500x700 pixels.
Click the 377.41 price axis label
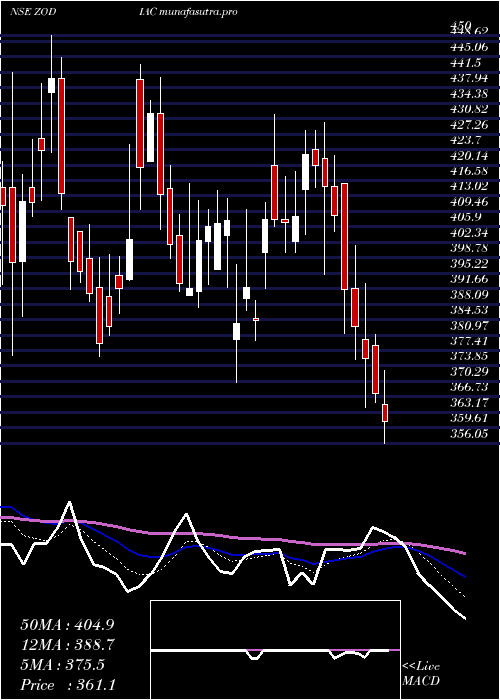(468, 341)
